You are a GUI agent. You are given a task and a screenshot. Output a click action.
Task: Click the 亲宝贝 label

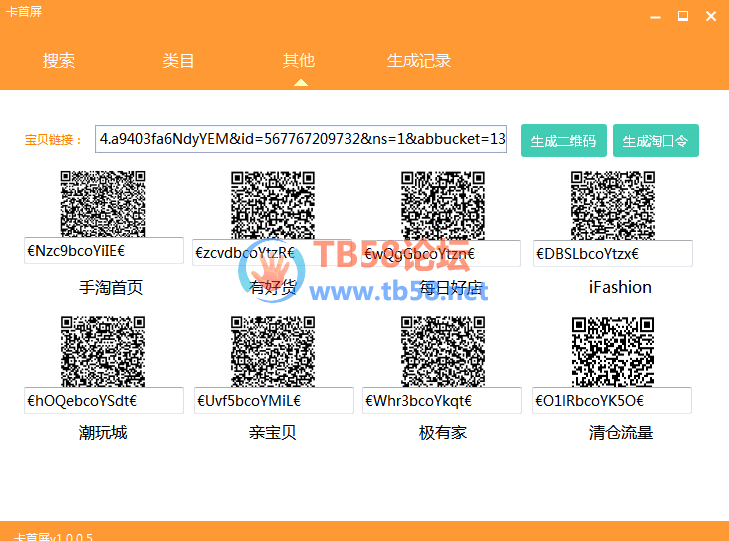point(272,433)
